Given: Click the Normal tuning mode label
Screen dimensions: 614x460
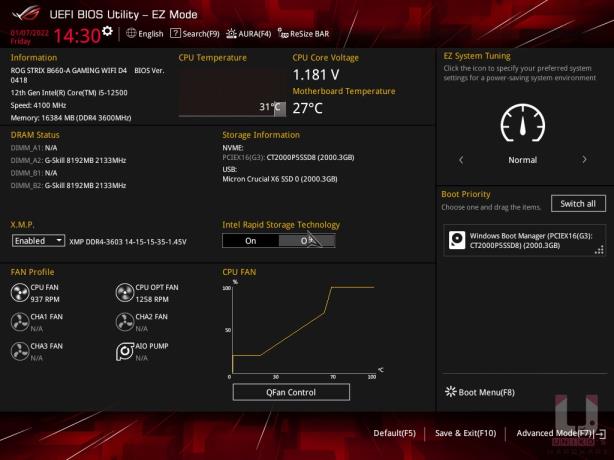Looking at the screenshot, I should [522, 160].
